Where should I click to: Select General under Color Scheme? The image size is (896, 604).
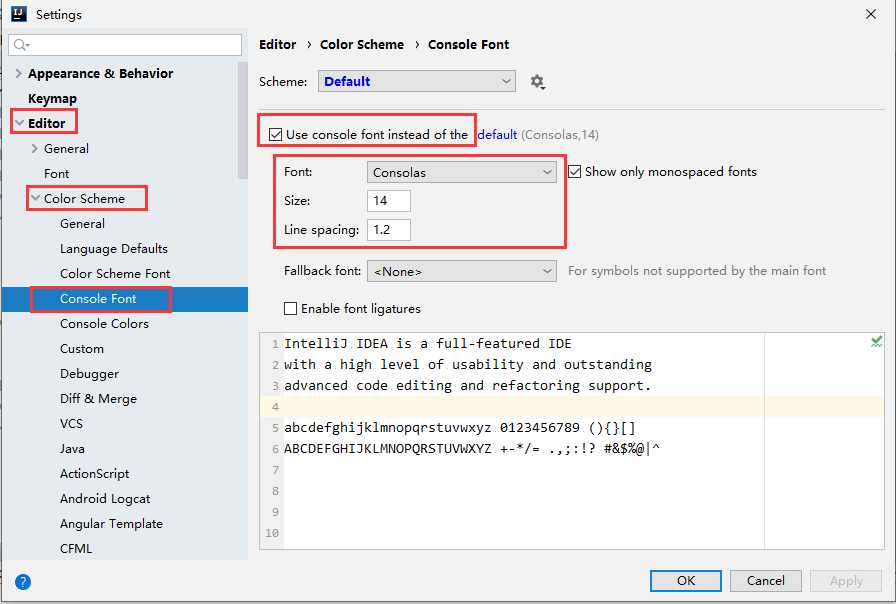(x=82, y=223)
